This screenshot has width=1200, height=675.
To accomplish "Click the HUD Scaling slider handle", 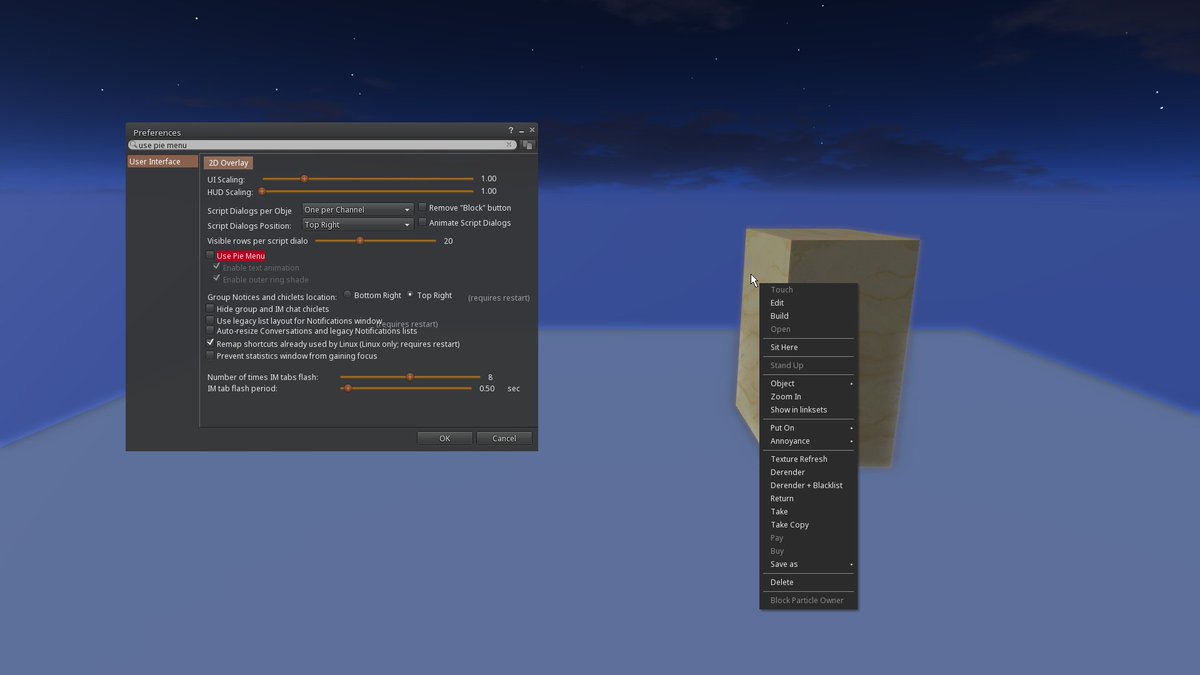I will click(262, 191).
